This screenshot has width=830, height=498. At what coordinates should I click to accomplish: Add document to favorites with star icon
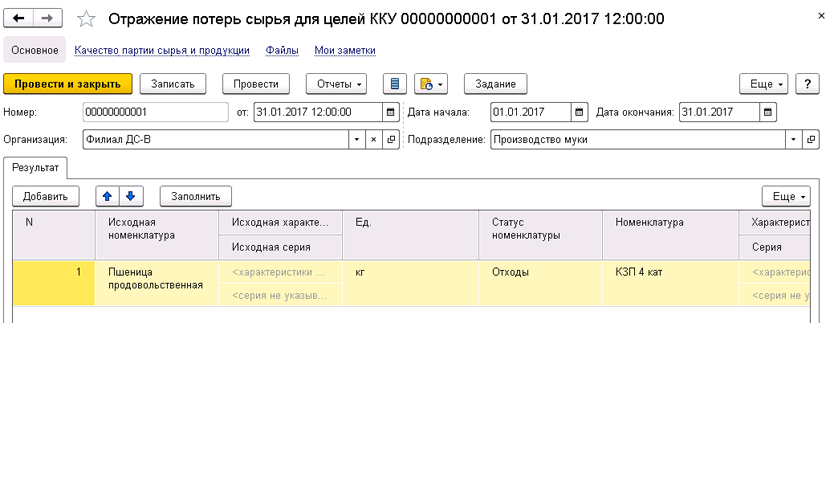click(x=86, y=19)
